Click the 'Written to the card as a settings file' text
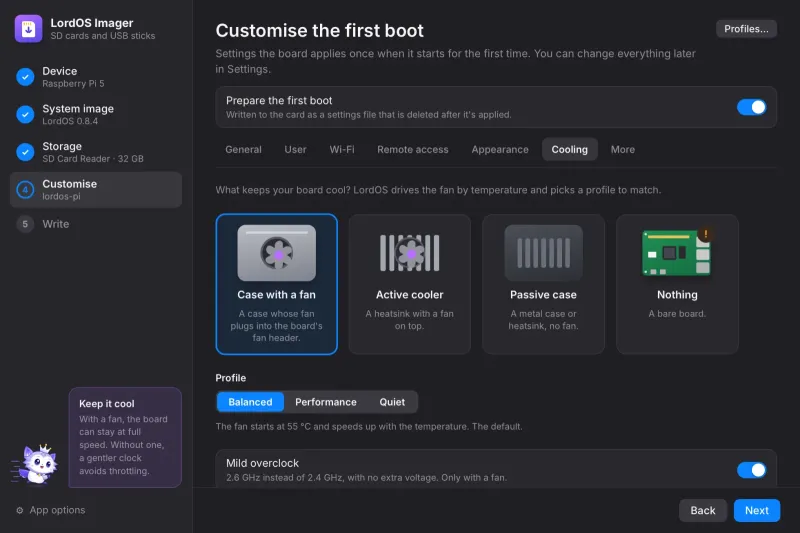Image resolution: width=800 pixels, height=533 pixels. [368, 115]
